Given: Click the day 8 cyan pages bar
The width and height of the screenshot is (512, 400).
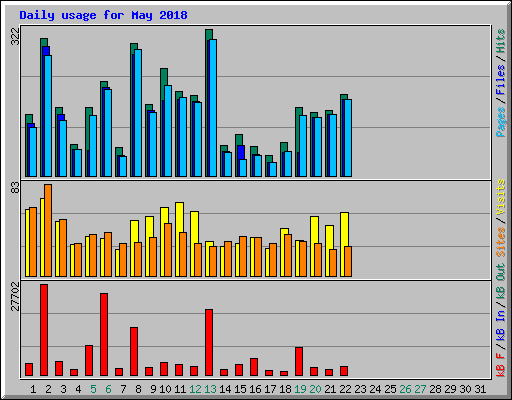Looking at the screenshot, I should [138, 113].
